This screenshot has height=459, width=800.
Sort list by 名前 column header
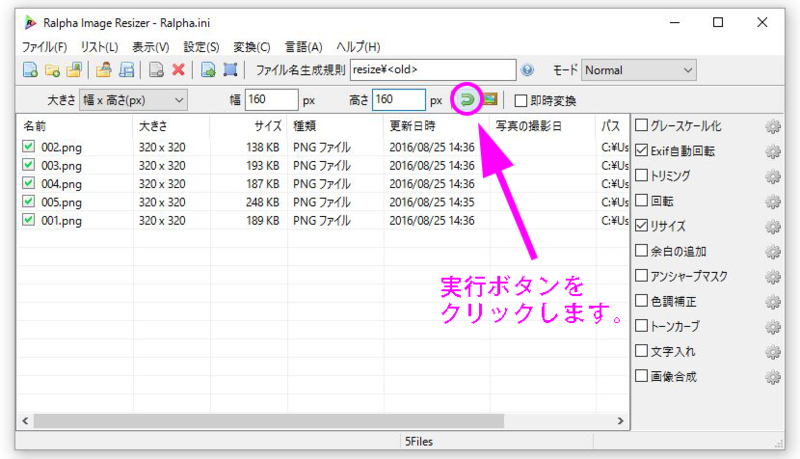(x=75, y=126)
